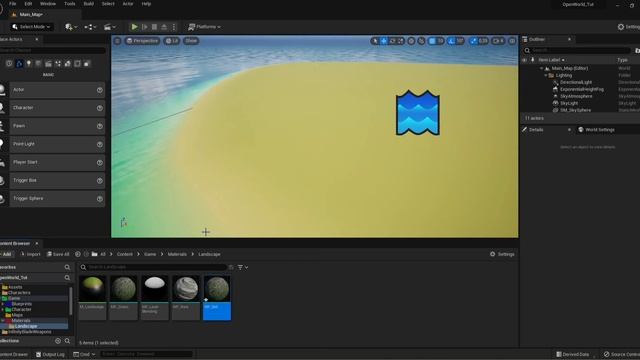Open the Blueprints toolbar dropdown

[x=90, y=27]
